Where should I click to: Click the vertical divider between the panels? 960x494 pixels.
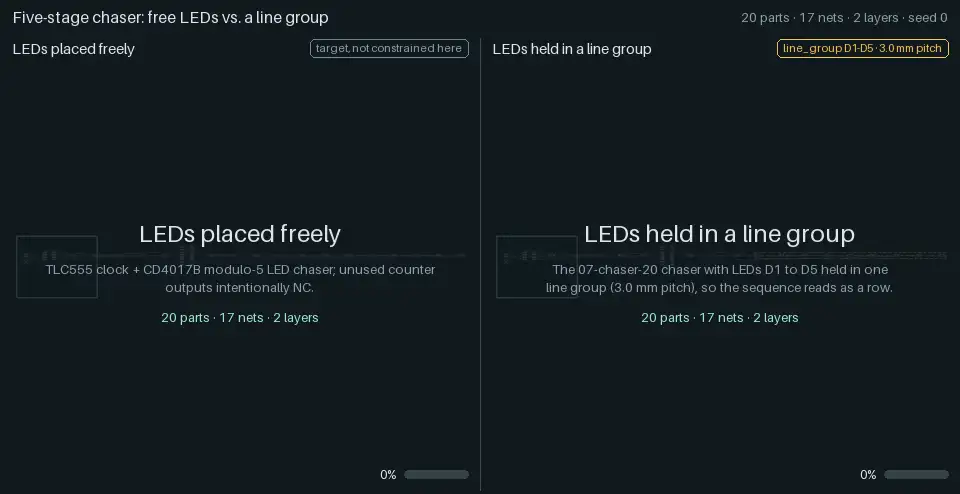pos(481,264)
